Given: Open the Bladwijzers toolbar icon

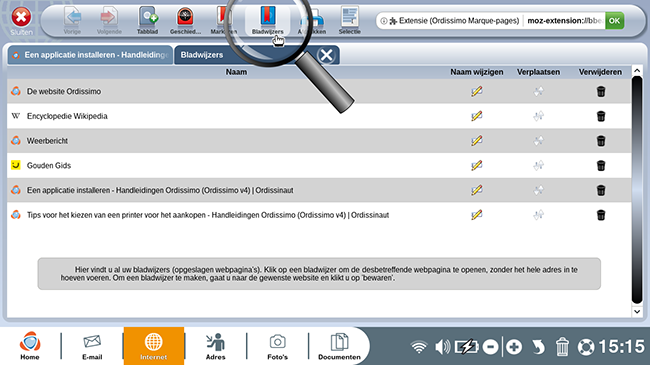Looking at the screenshot, I should [268, 20].
